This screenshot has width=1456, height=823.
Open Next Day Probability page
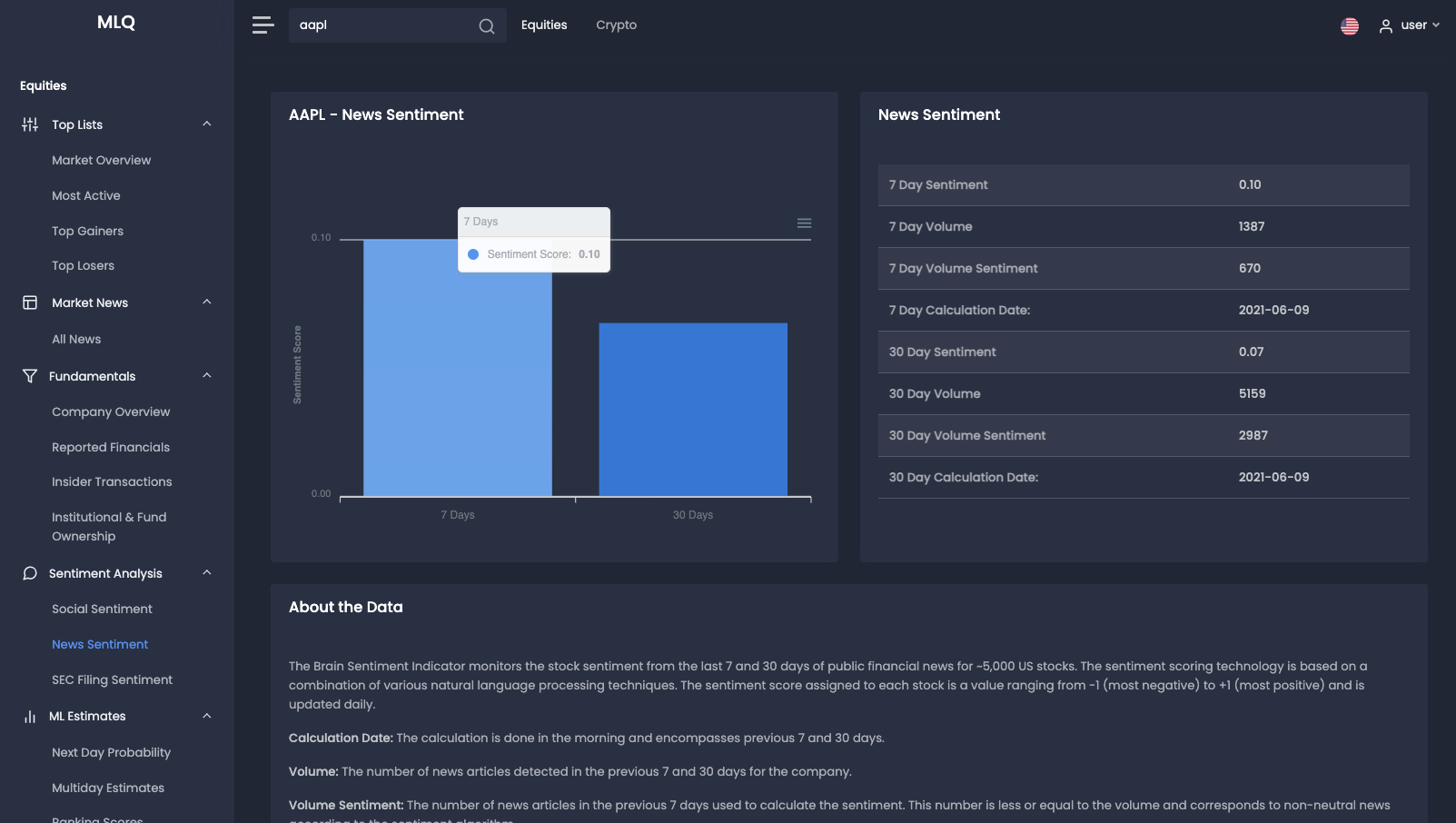pyautogui.click(x=112, y=752)
